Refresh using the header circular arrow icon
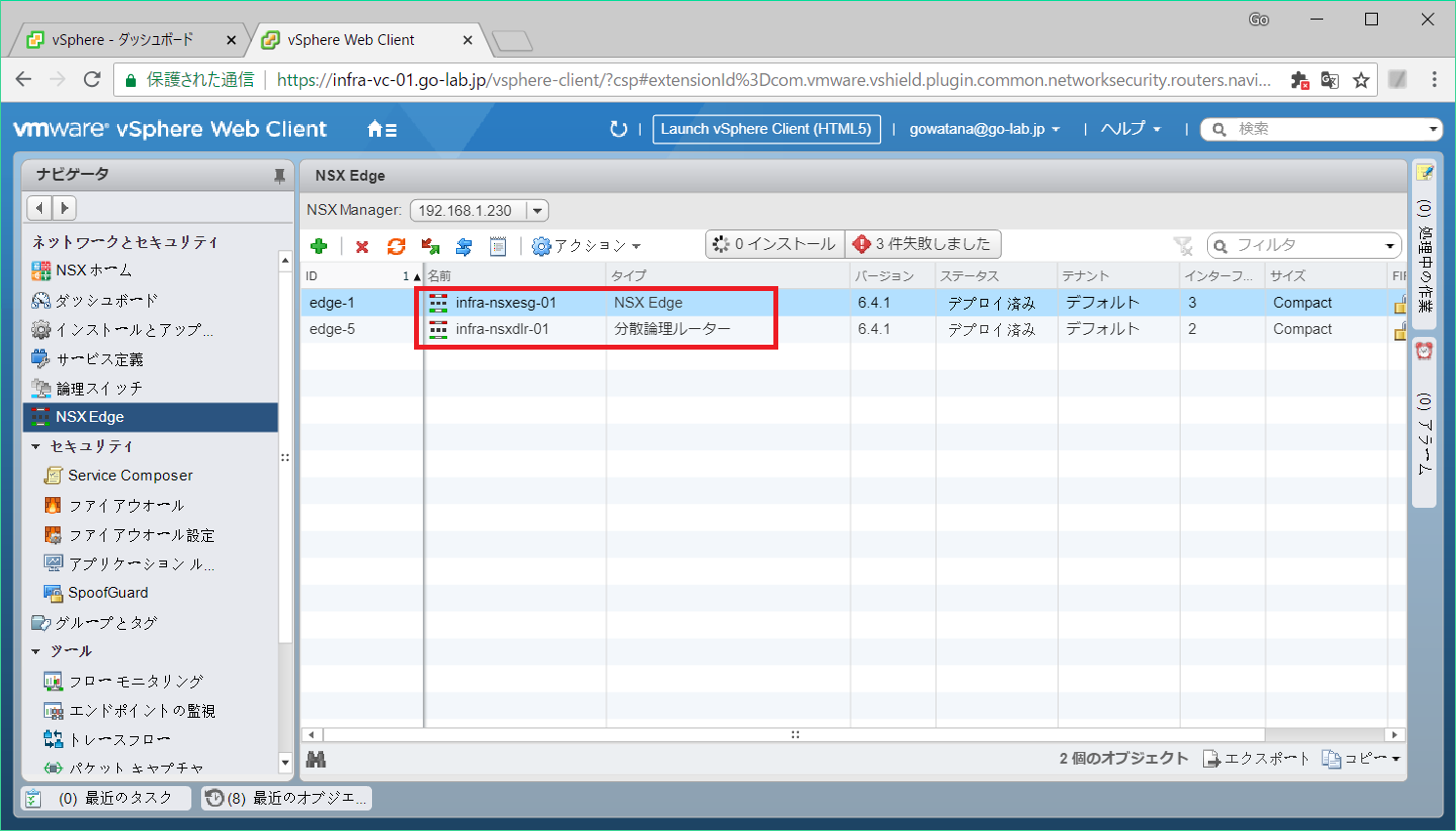This screenshot has width=1456, height=831. (x=618, y=129)
